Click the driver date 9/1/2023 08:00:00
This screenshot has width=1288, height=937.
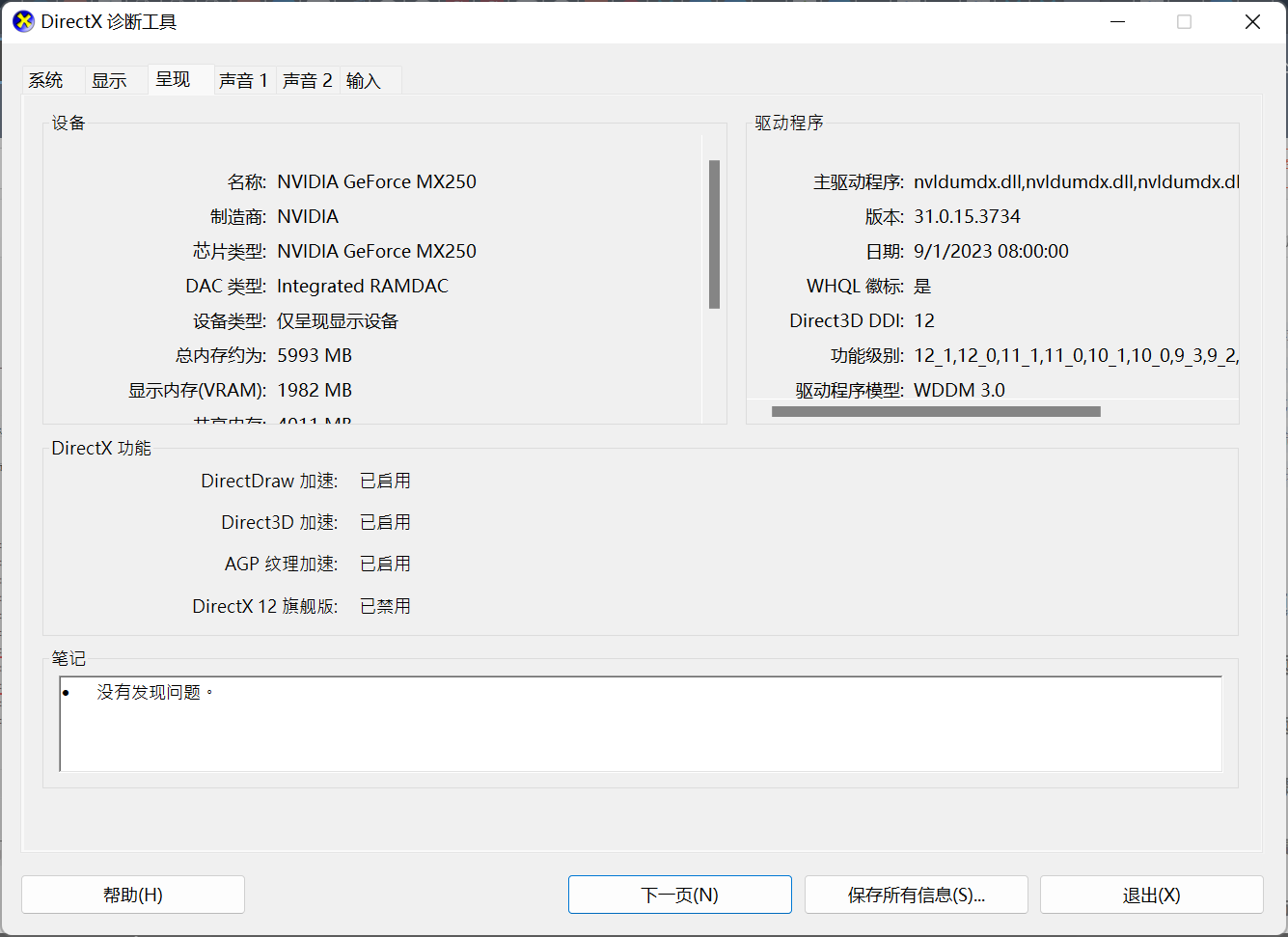coord(991,251)
